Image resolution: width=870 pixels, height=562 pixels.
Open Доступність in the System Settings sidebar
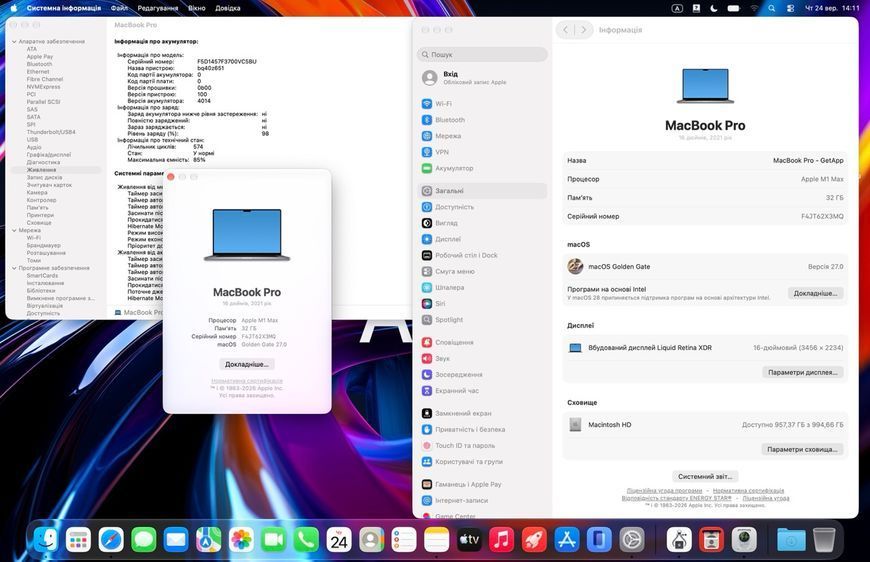point(482,207)
